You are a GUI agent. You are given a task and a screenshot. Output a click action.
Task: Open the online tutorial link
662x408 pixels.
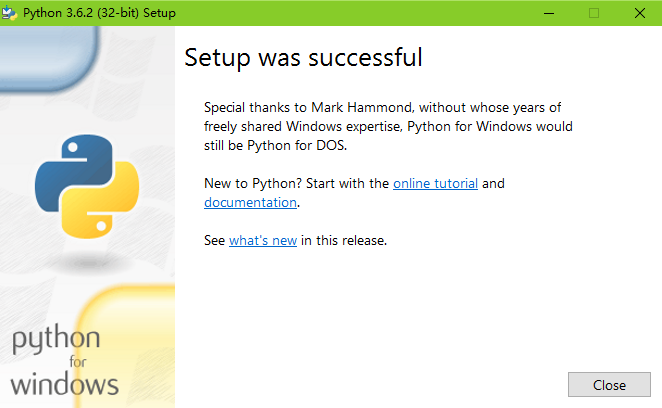(435, 183)
